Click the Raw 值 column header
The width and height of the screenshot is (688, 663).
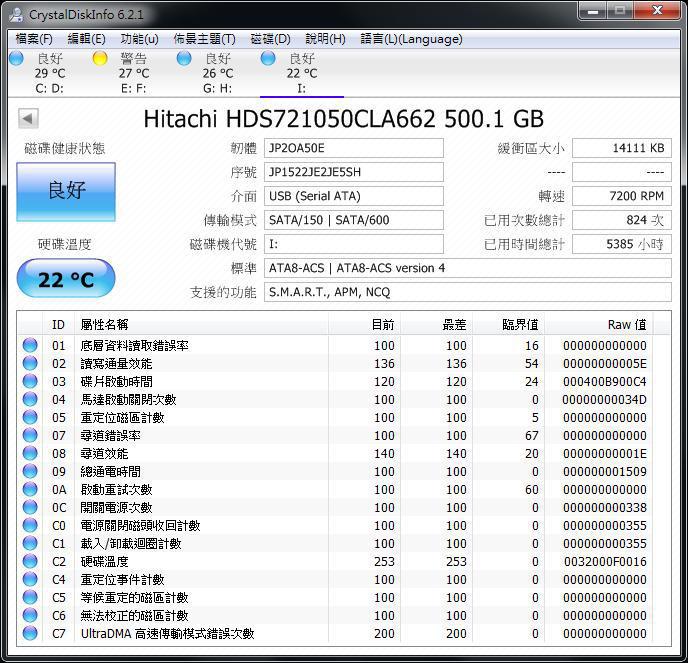[598, 325]
